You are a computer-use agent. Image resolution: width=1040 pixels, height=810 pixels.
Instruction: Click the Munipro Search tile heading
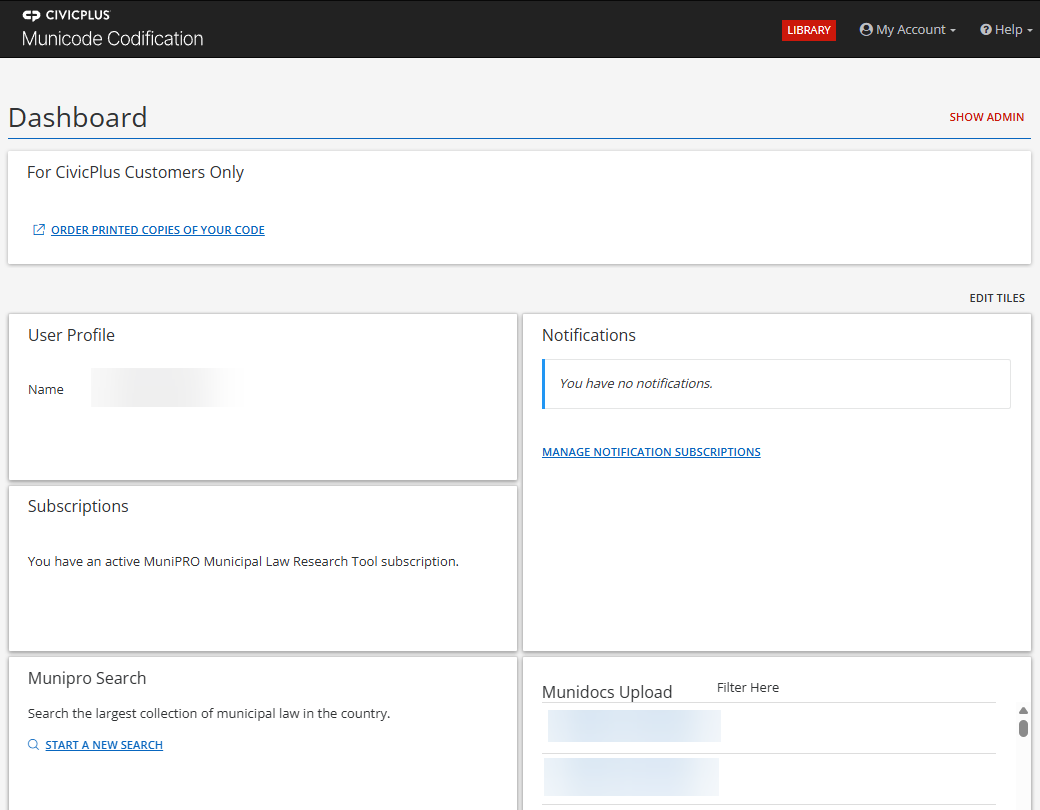[x=87, y=678]
